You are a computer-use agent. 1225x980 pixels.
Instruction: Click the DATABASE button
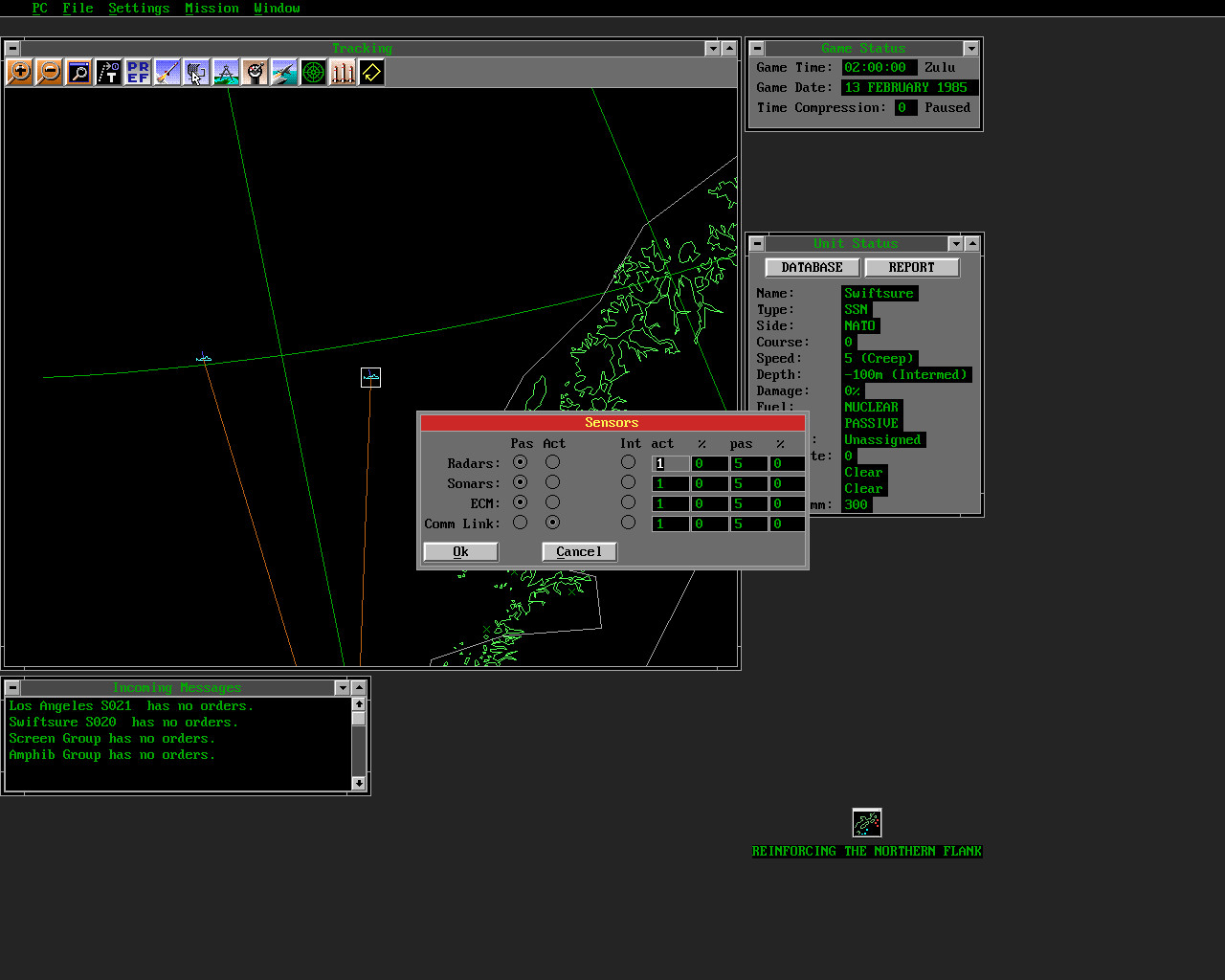(x=812, y=268)
